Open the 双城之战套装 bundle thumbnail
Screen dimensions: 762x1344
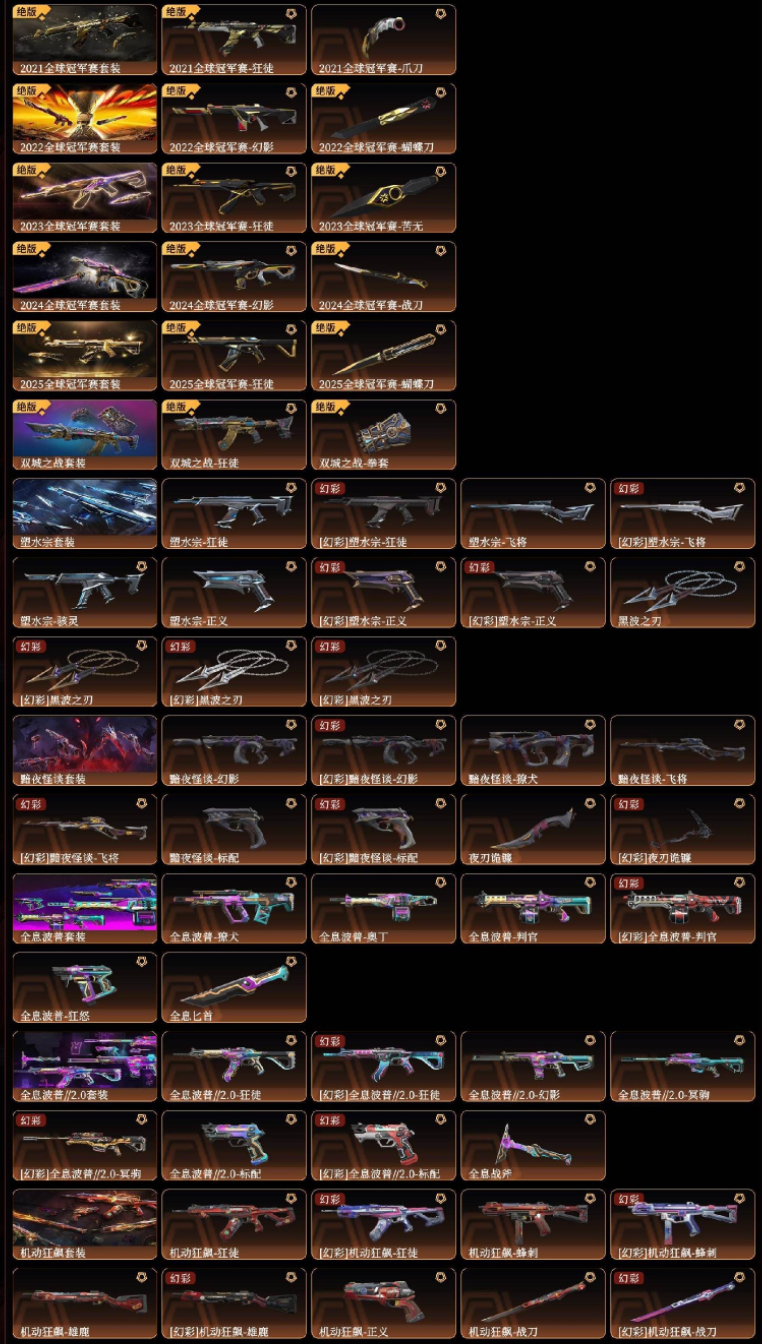[x=85, y=435]
